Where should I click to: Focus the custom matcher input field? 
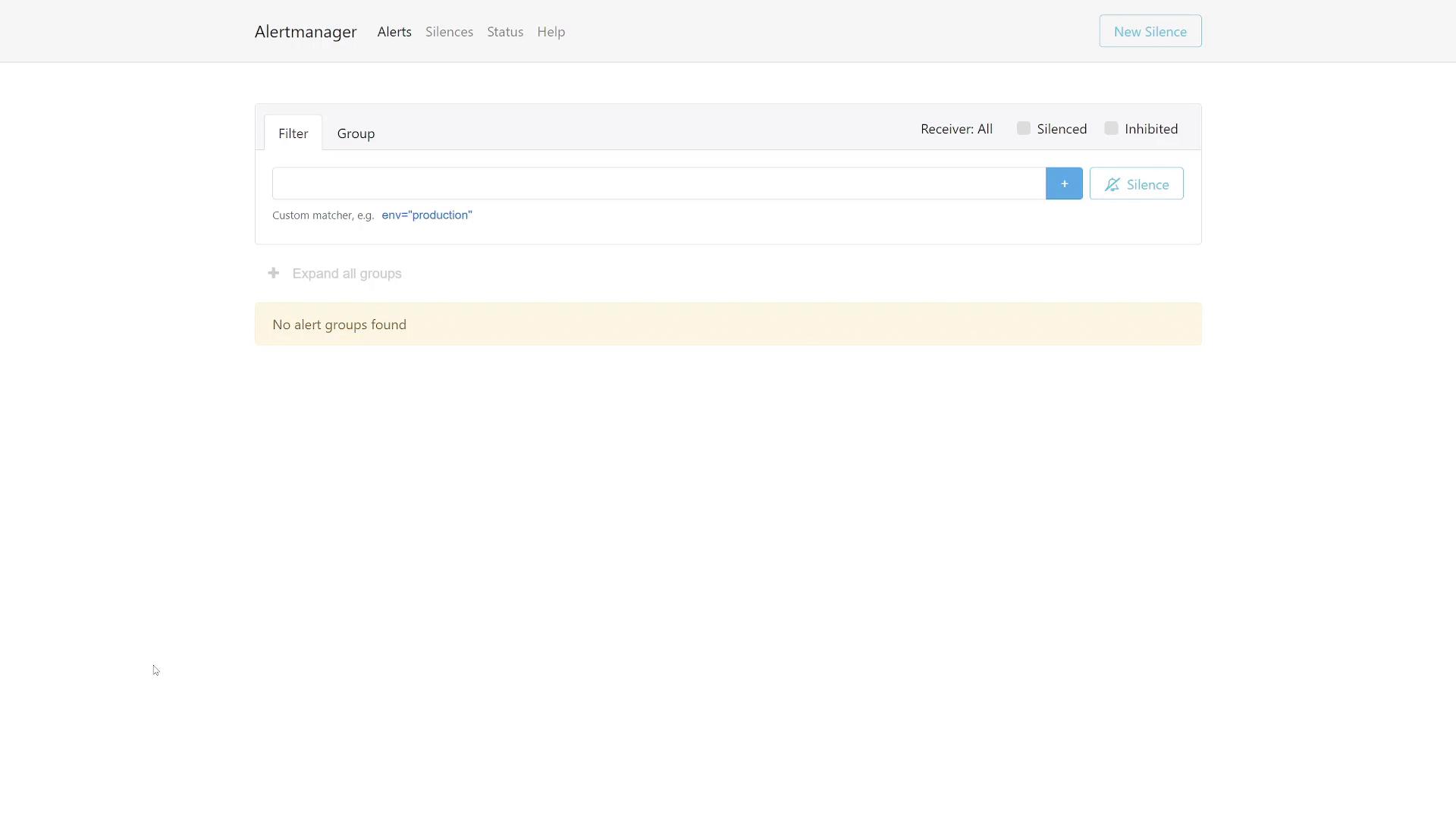tap(659, 184)
